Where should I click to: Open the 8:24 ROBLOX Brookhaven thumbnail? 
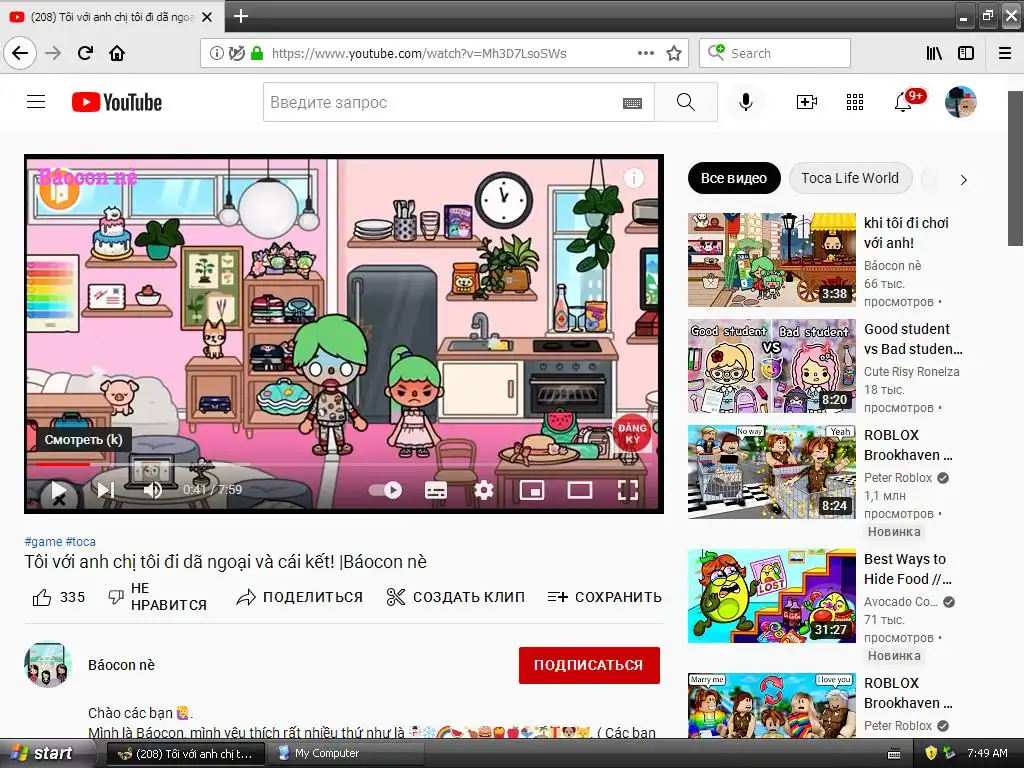click(771, 472)
